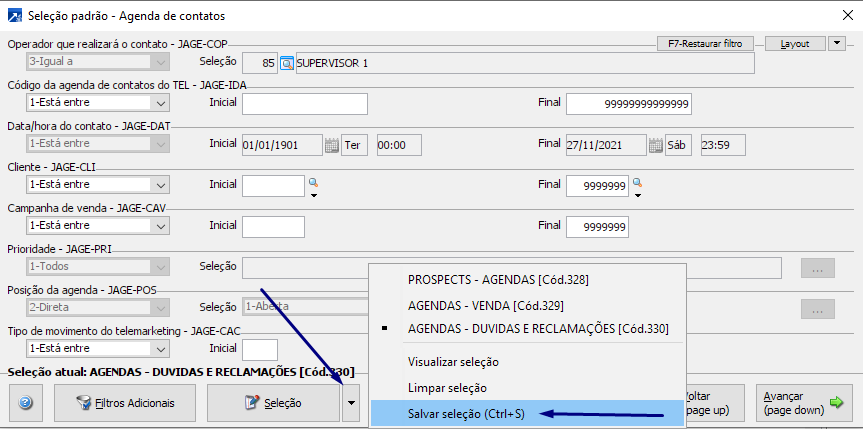Open Filtros Adicionais button
863x429 pixels.
tap(125, 403)
